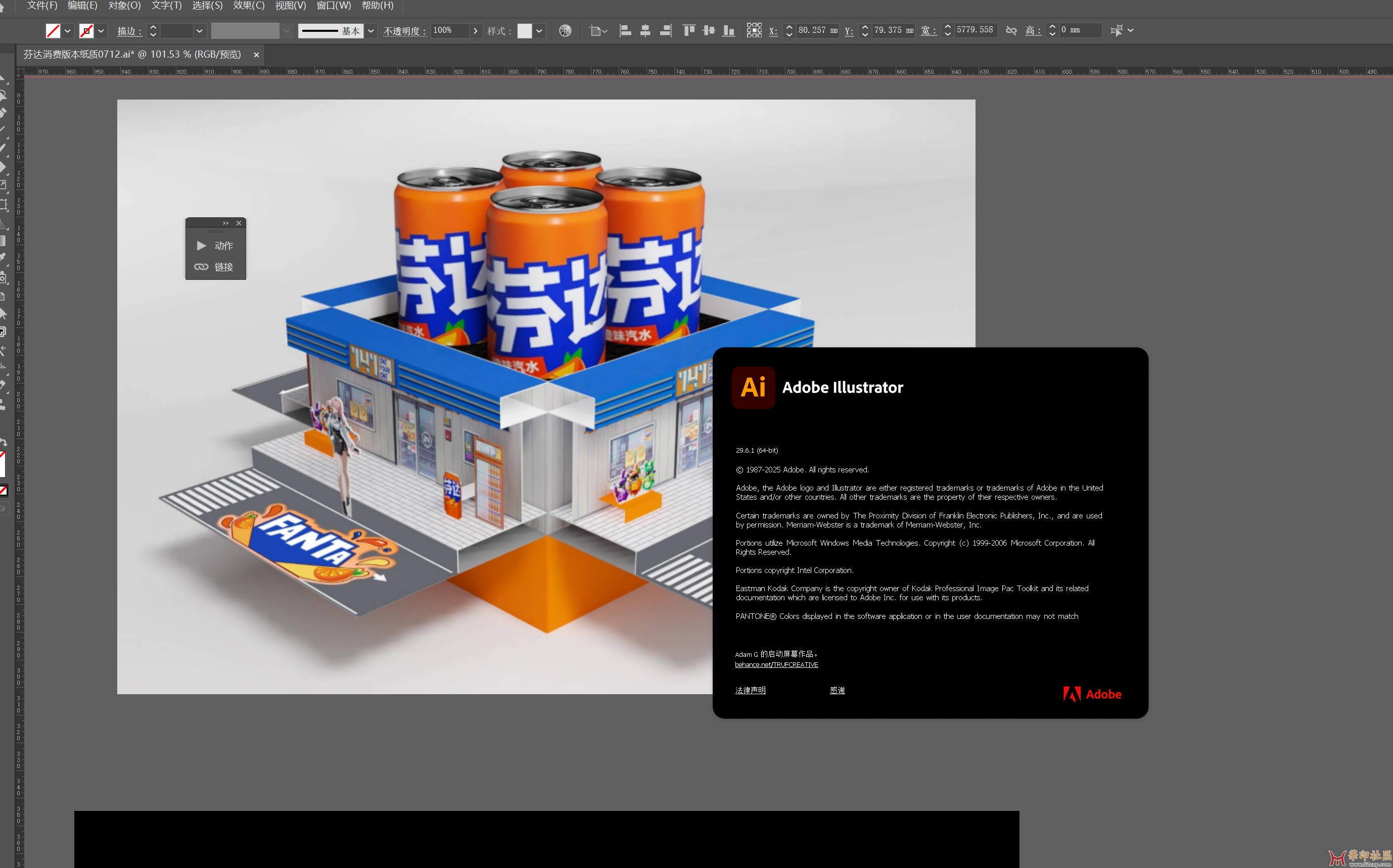
Task: Click the horizontal align right icon
Action: pos(666,30)
